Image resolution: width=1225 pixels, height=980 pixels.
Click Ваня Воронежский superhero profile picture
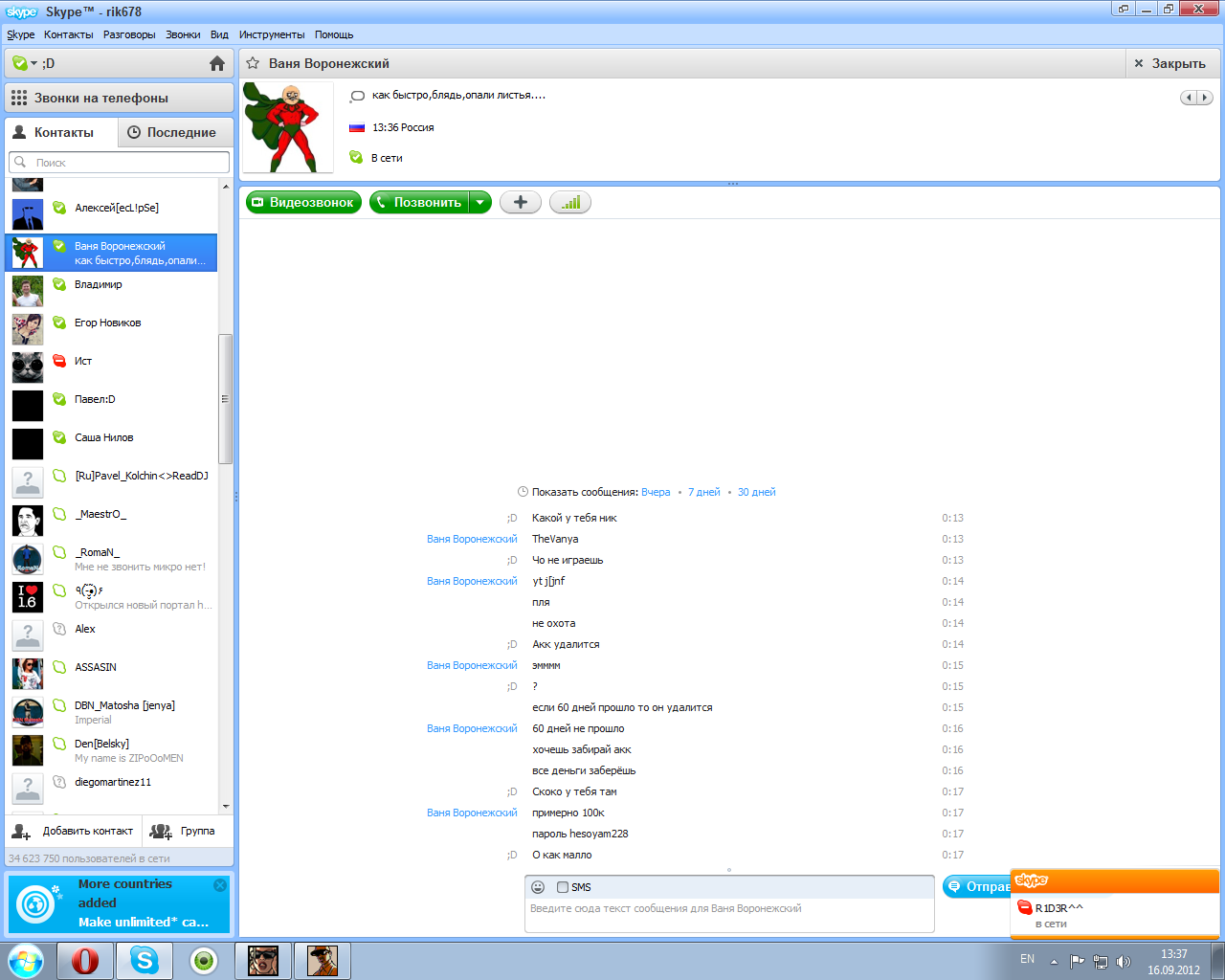click(287, 127)
